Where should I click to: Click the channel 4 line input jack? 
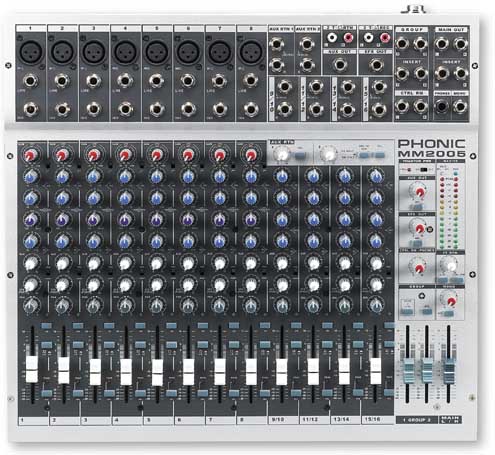(x=125, y=81)
